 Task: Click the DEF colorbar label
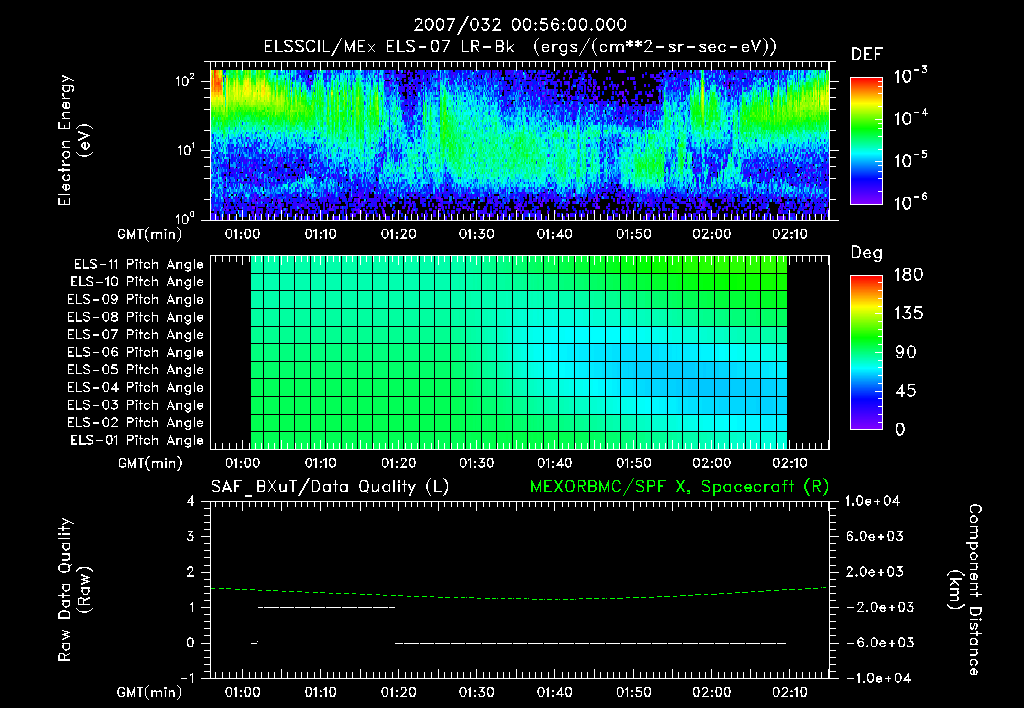[x=867, y=54]
